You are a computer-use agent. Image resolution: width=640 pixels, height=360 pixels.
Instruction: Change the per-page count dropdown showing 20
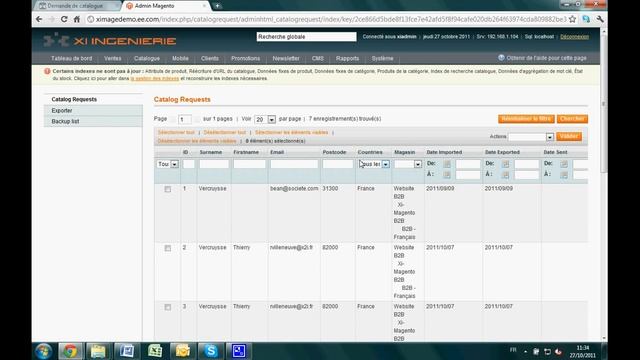click(x=265, y=119)
